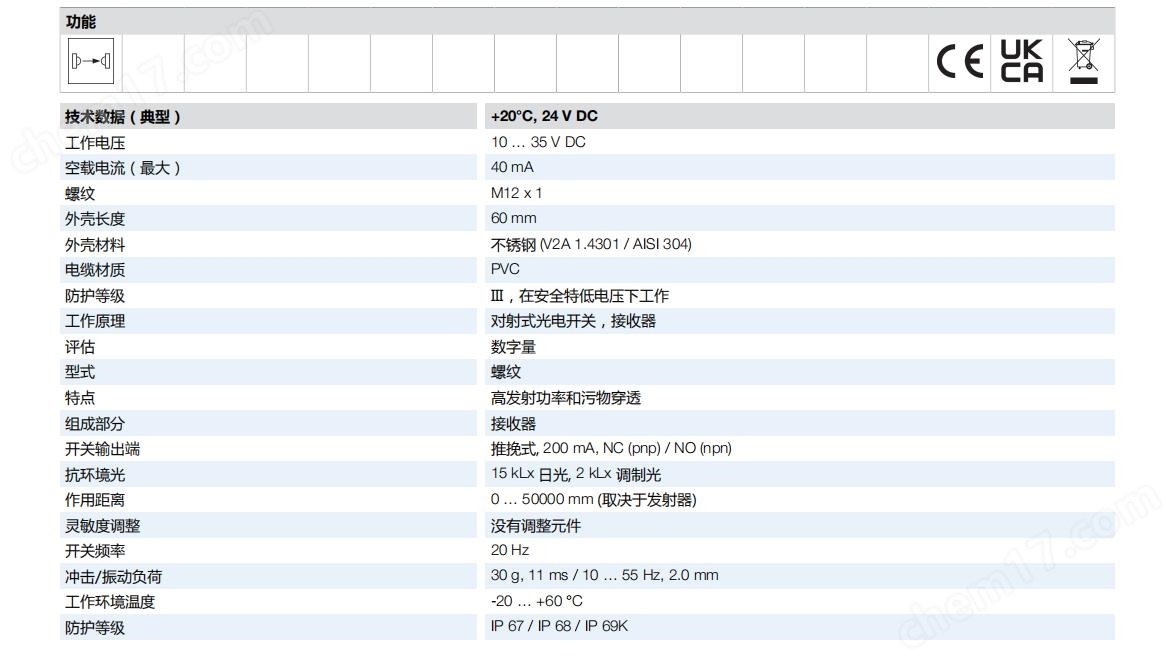The width and height of the screenshot is (1174, 660).
Task: Select the 螺纹 value beside 型式
Action: (506, 372)
